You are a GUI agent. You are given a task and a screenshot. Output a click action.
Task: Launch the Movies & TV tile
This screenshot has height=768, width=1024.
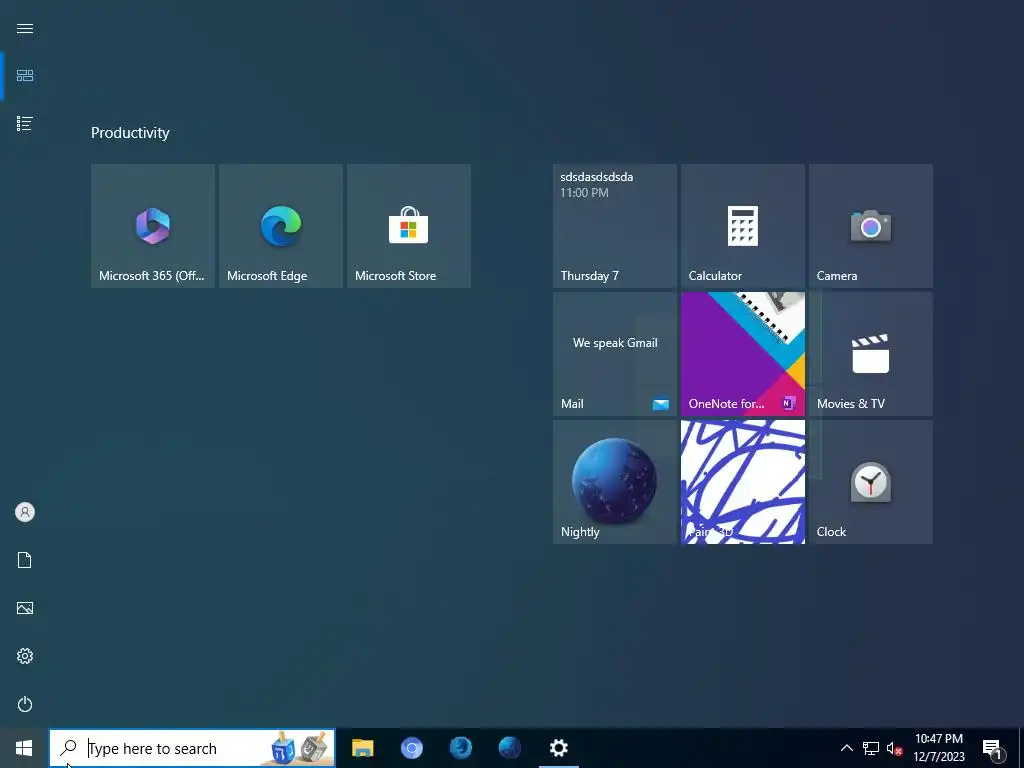[871, 354]
